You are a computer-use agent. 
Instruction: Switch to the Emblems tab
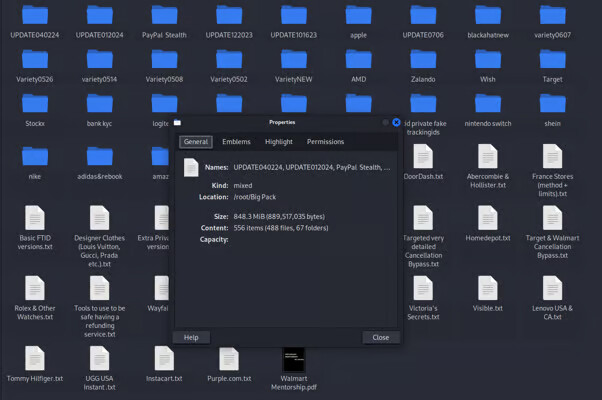(x=236, y=142)
